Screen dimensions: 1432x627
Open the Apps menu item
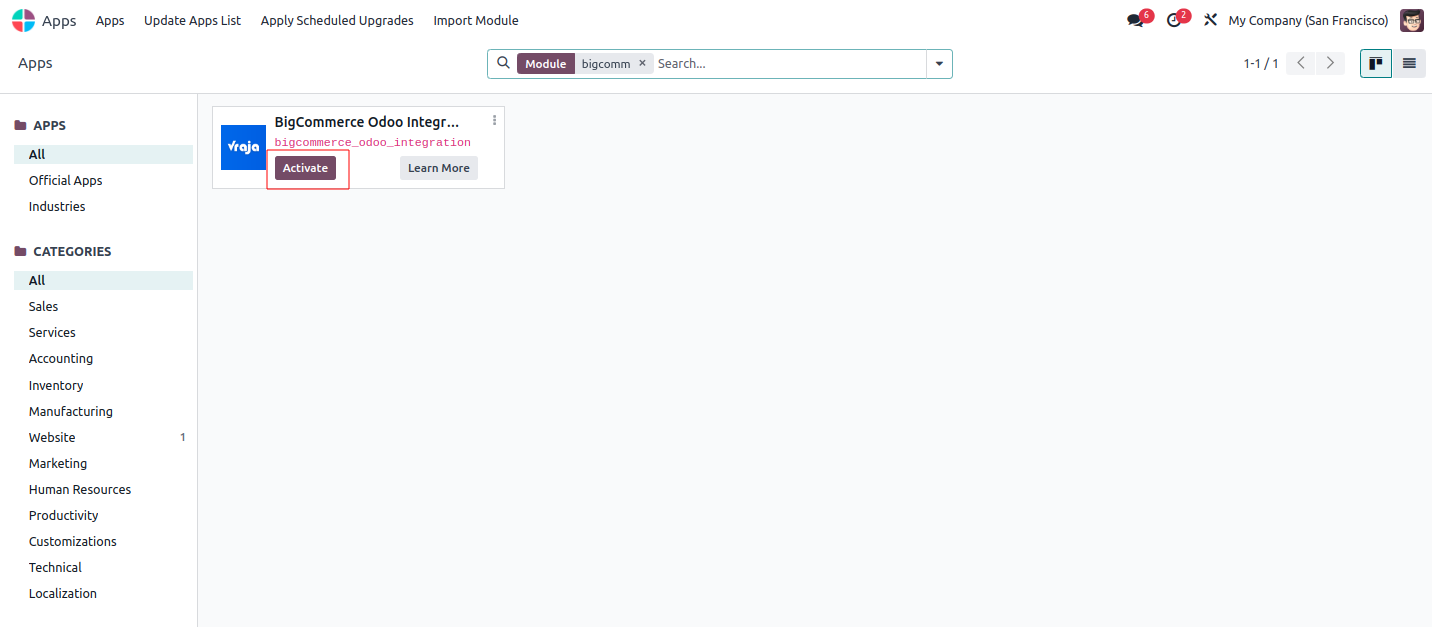[110, 20]
